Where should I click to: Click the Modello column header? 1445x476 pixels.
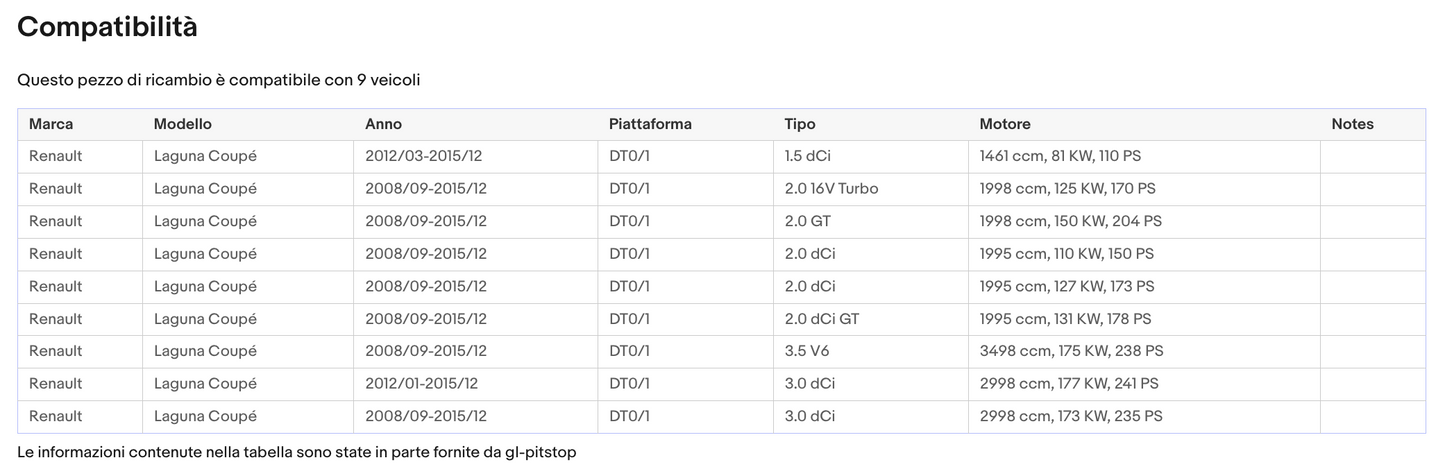click(182, 124)
